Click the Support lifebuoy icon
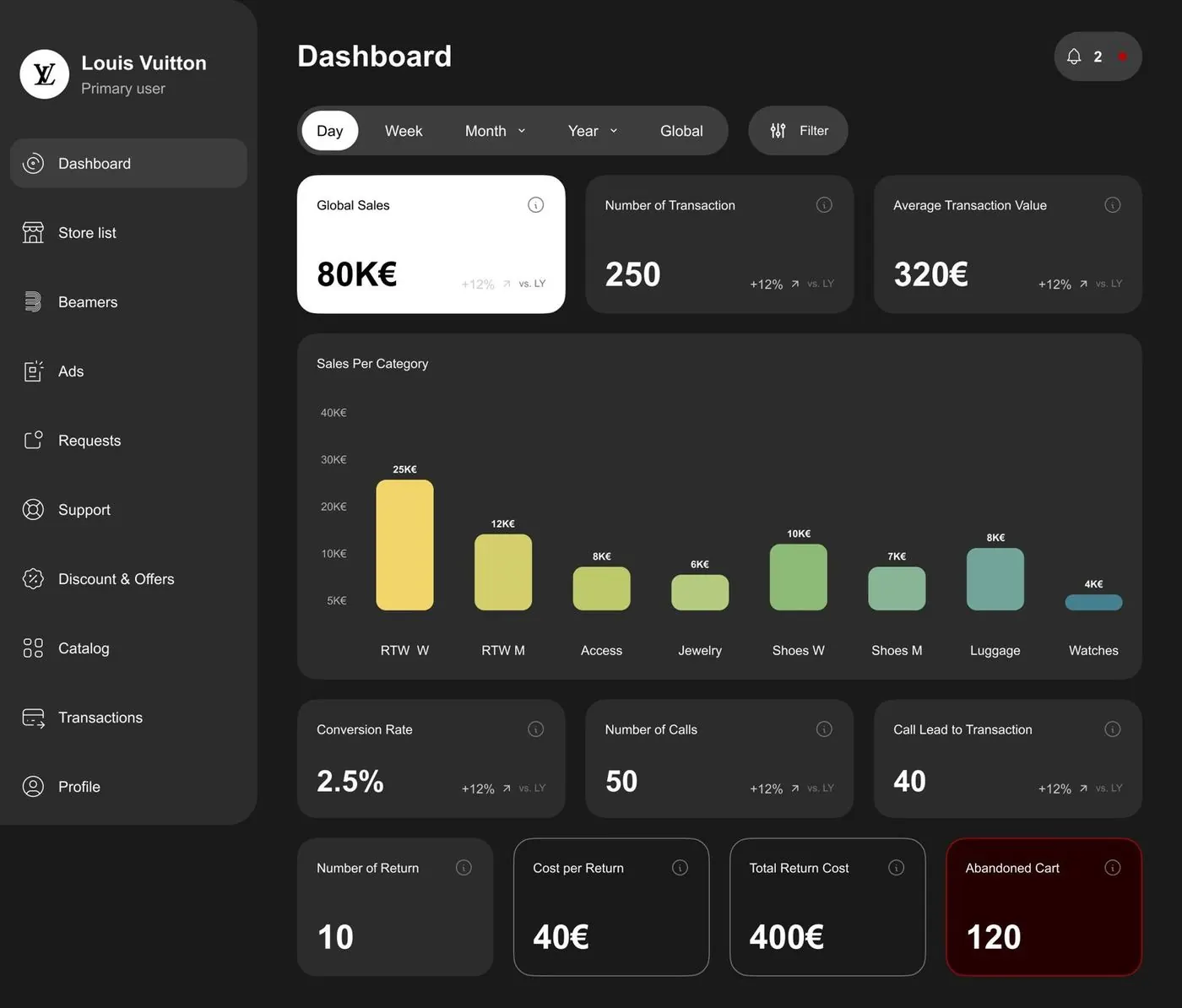Screen dimensions: 1182x1008 [33, 509]
